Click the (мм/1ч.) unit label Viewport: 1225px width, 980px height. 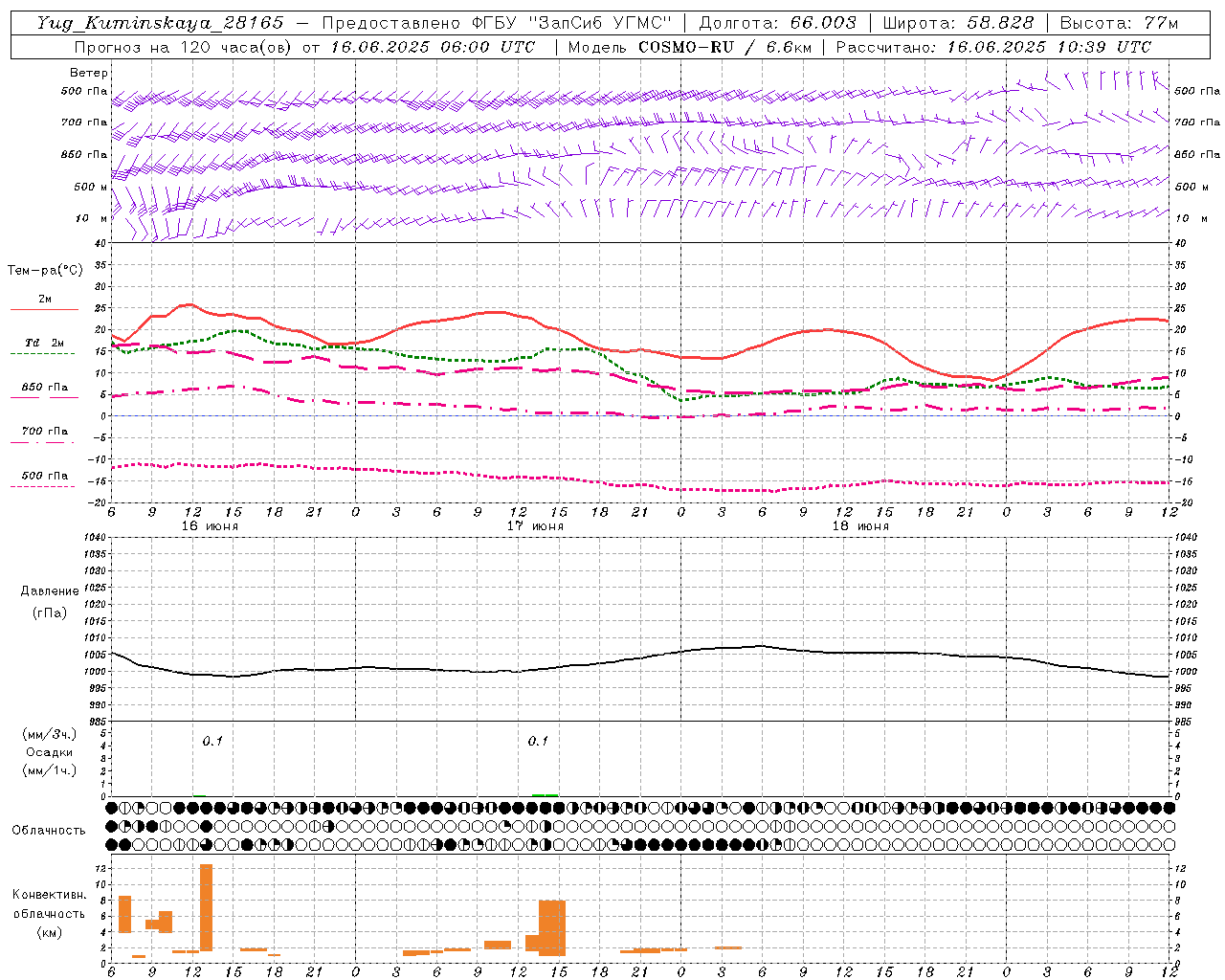(49, 770)
